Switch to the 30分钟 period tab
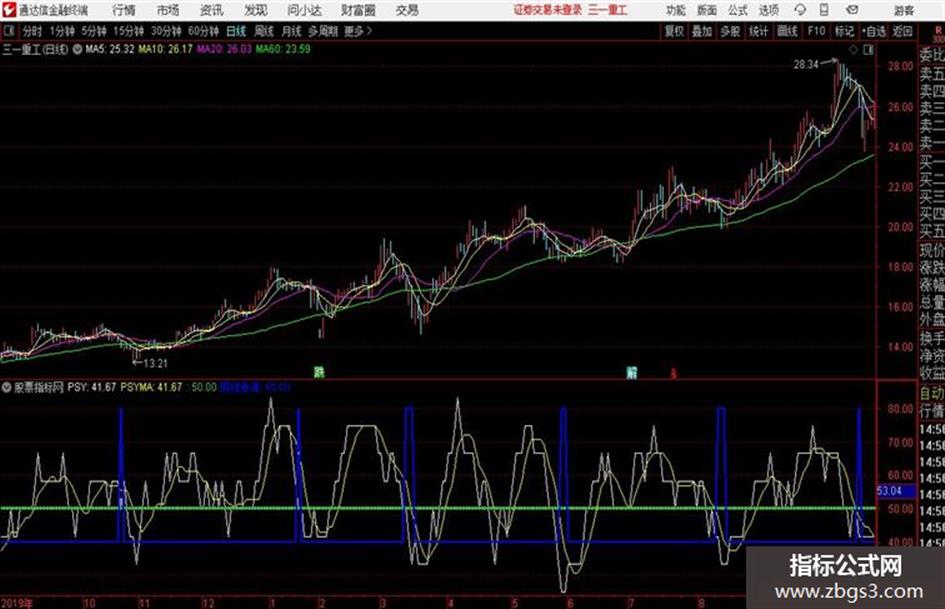The width and height of the screenshot is (945, 609). click(166, 31)
